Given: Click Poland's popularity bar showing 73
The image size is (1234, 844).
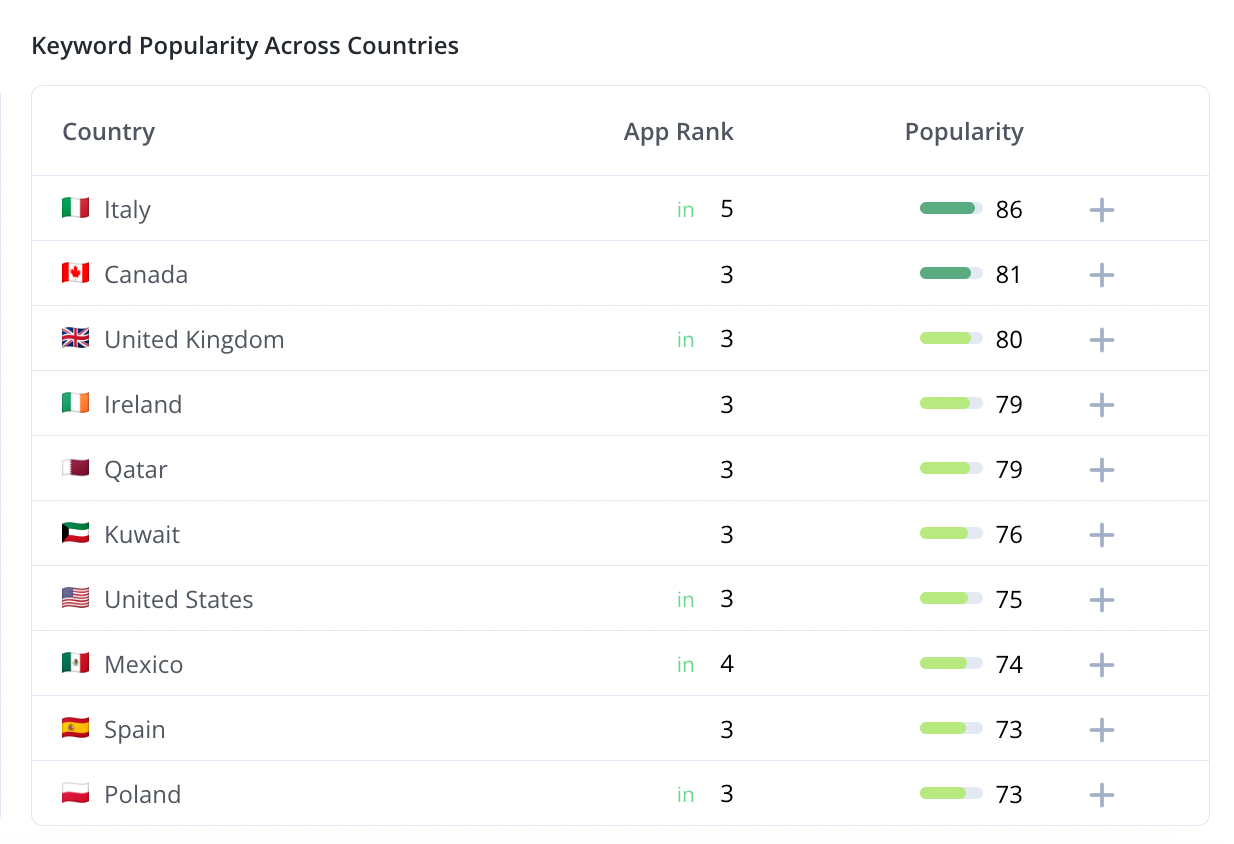Looking at the screenshot, I should [x=950, y=794].
